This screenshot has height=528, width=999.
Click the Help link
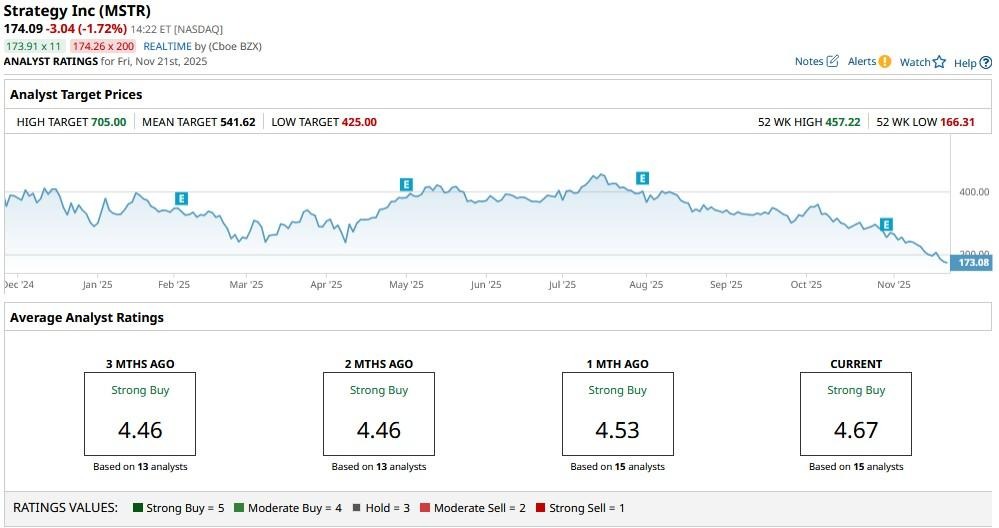[965, 62]
